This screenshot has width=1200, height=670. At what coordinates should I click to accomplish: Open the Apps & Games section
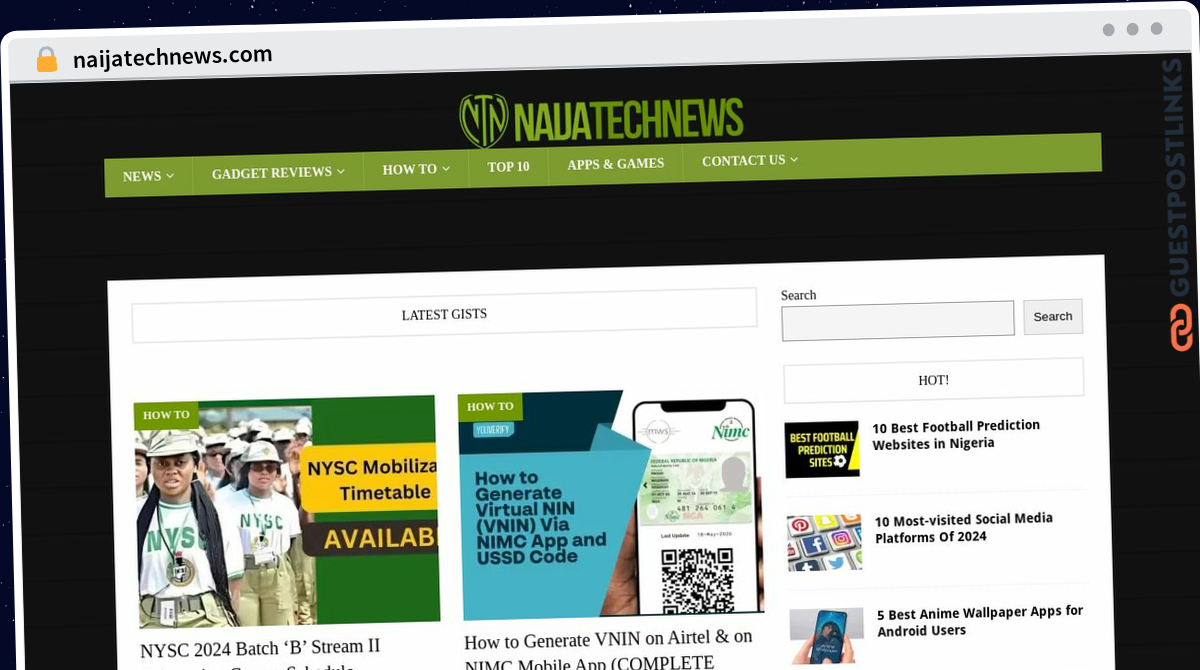coord(615,163)
